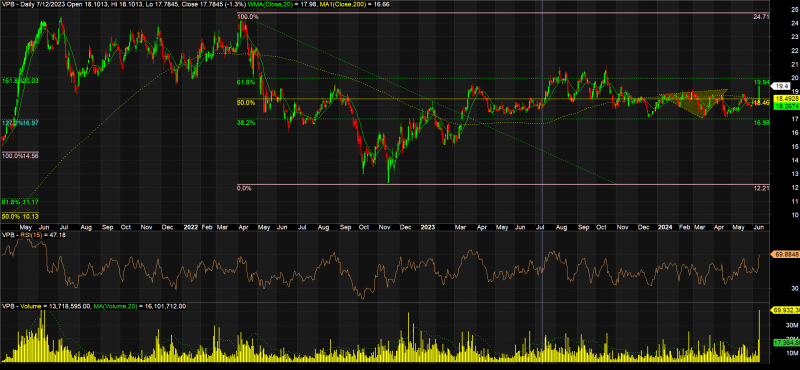Select the 24.71 Fibonacci price label
This screenshot has height=370, width=800.
pyautogui.click(x=761, y=17)
